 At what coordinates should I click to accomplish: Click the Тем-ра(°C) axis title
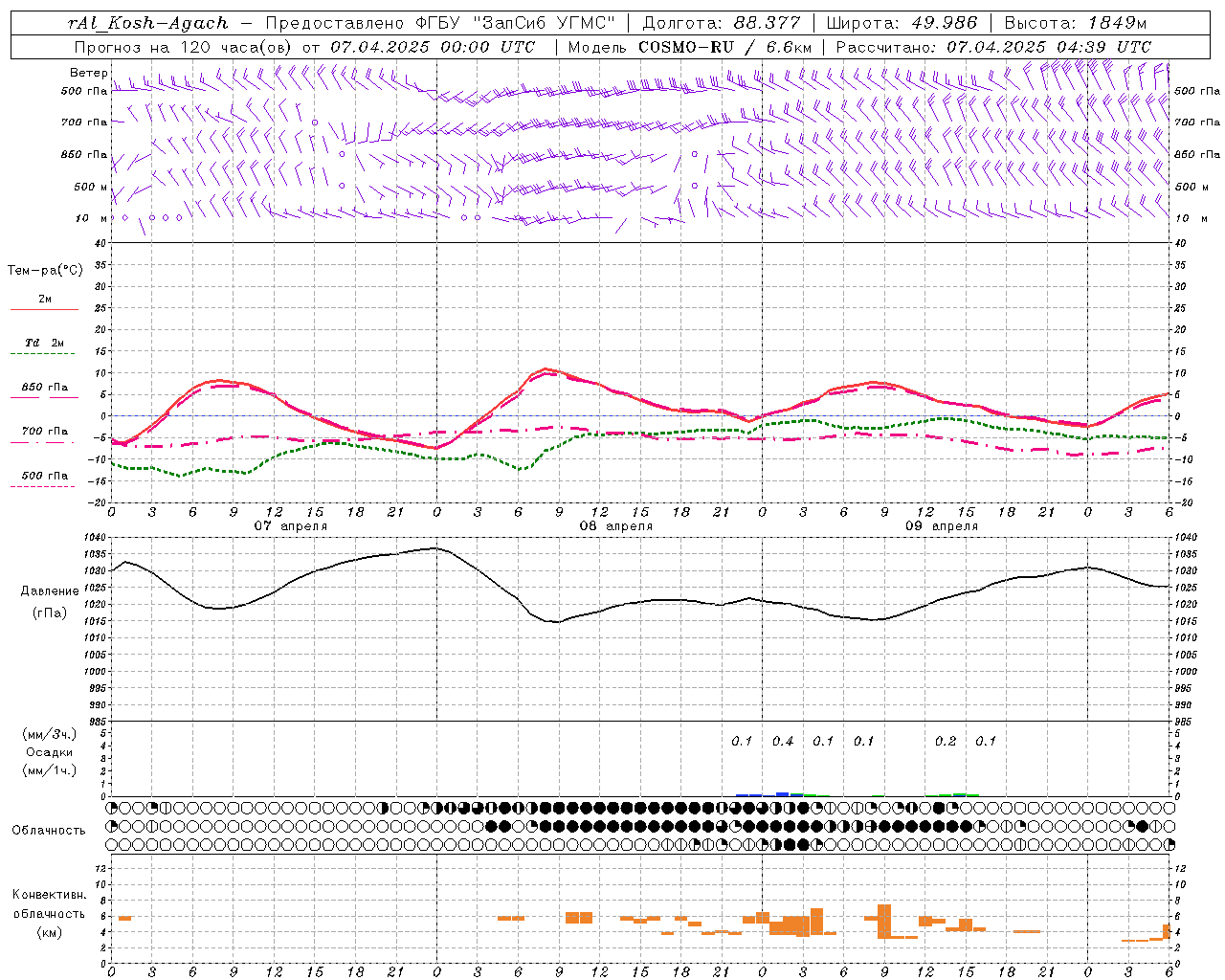coord(45,271)
